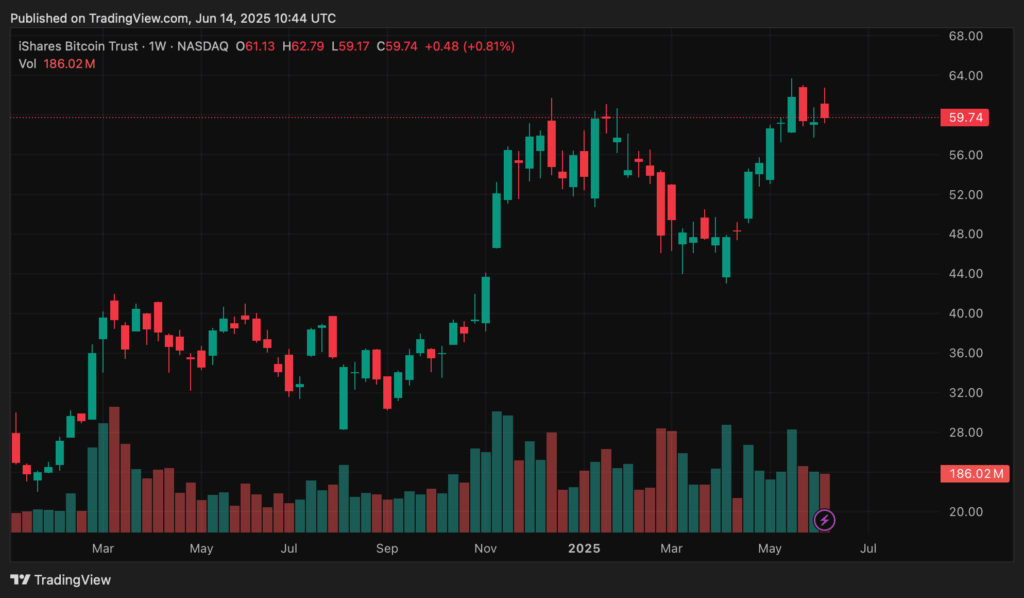Select the iShares Bitcoin Trust symbol title
The height and width of the screenshot is (598, 1024).
(78, 46)
